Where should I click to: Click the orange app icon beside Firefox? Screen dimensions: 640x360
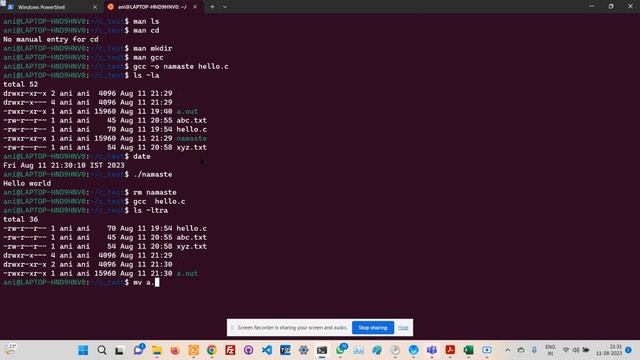(x=193, y=350)
